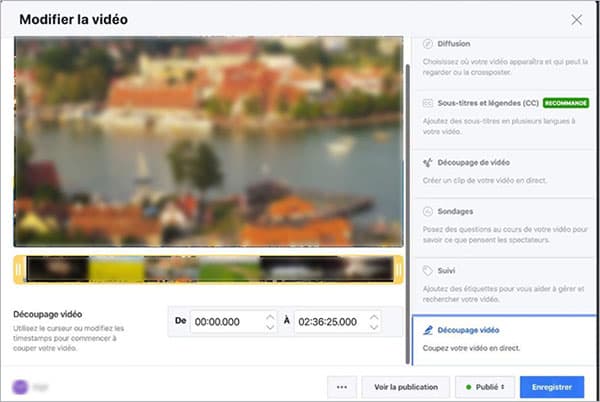Screen dimensions: 600x402
Task: Open the Sondages section
Action: (505, 228)
